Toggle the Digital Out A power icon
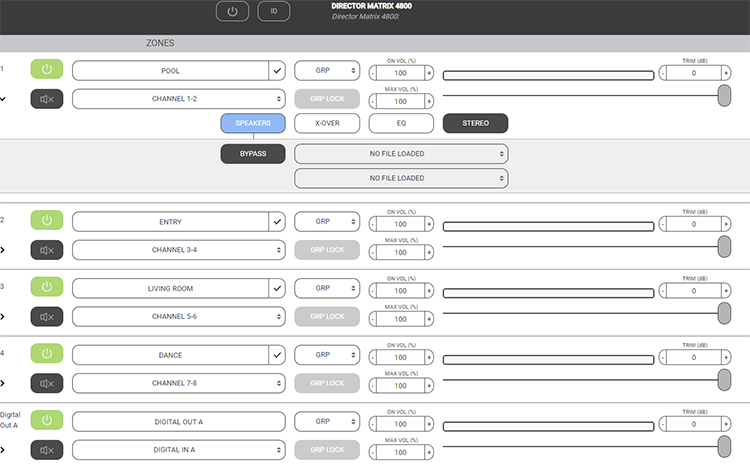Image resolution: width=750 pixels, height=466 pixels. point(47,422)
